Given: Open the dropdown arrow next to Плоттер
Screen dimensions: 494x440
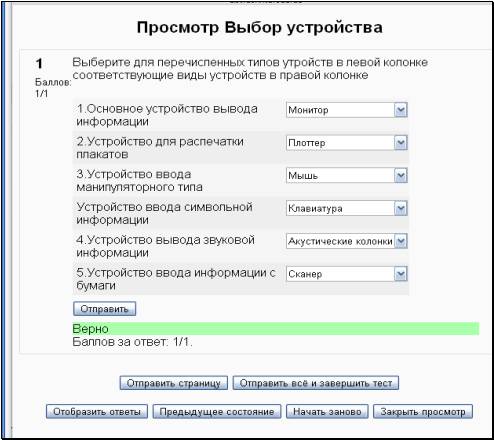Looking at the screenshot, I should (401, 143).
